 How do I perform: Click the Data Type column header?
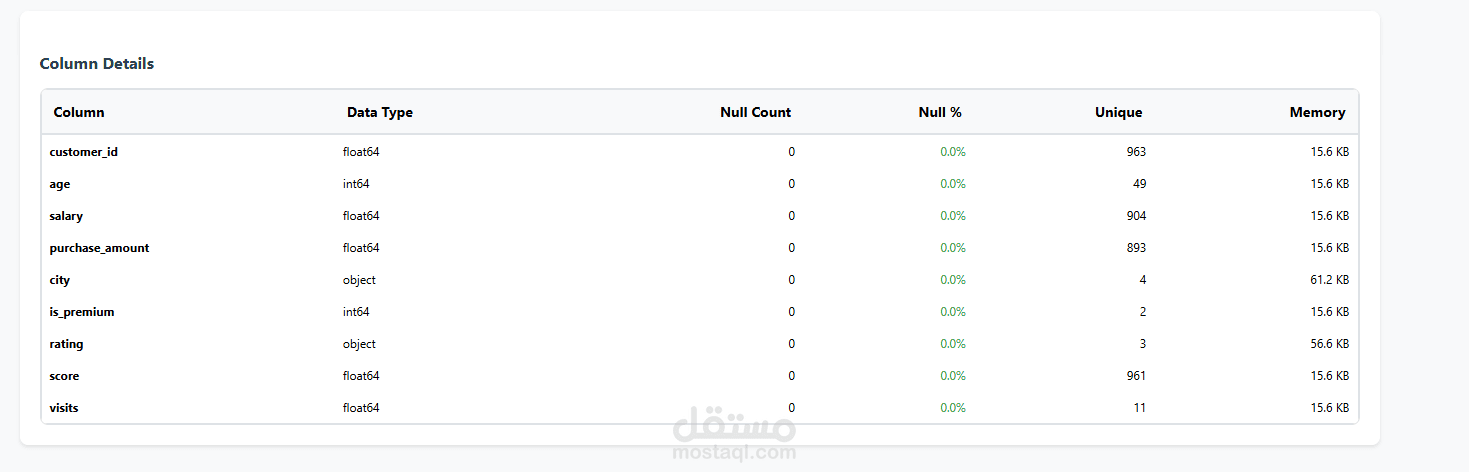(x=379, y=113)
